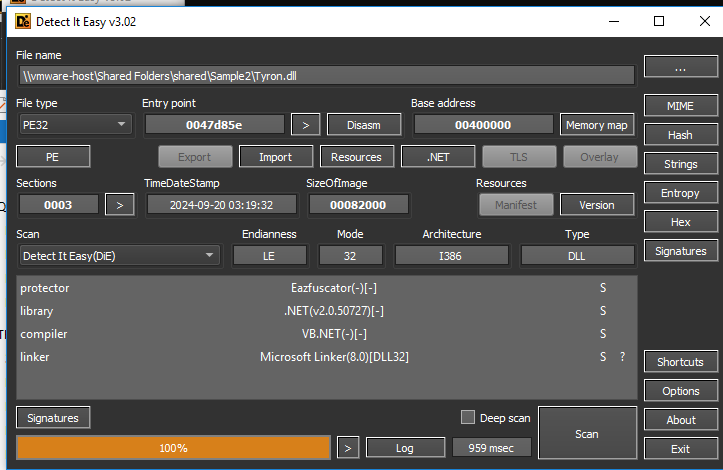
Task: Click the arrow button next to Entry point
Action: click(305, 125)
